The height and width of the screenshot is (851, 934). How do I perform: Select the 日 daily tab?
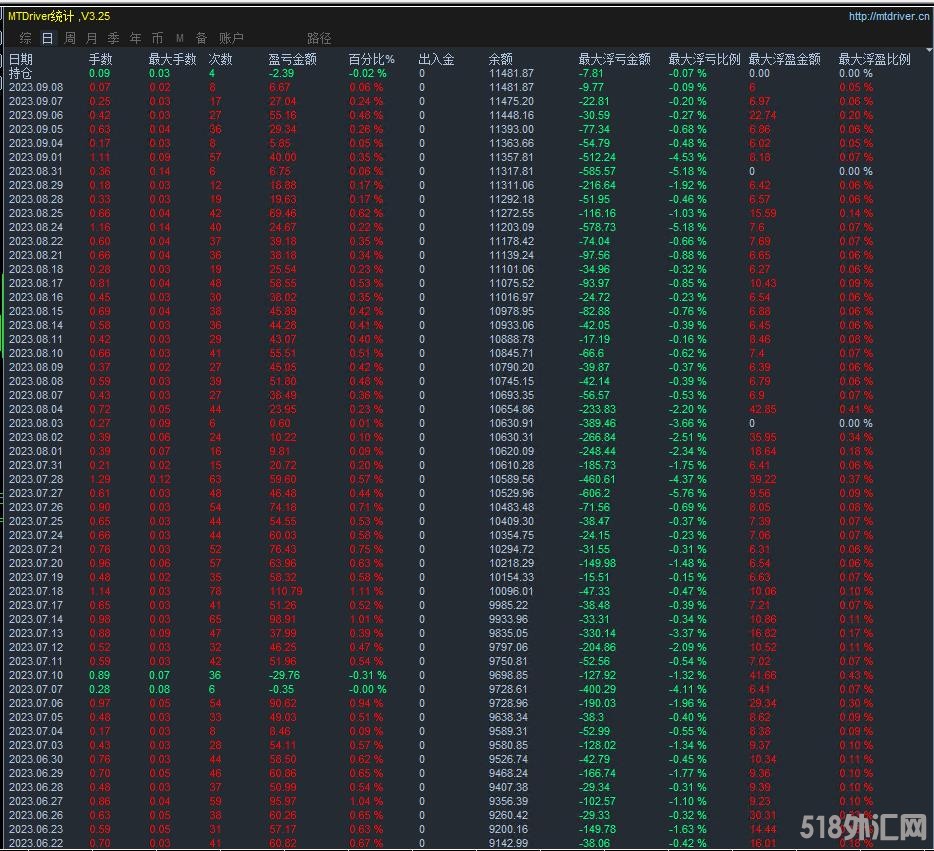pos(48,38)
